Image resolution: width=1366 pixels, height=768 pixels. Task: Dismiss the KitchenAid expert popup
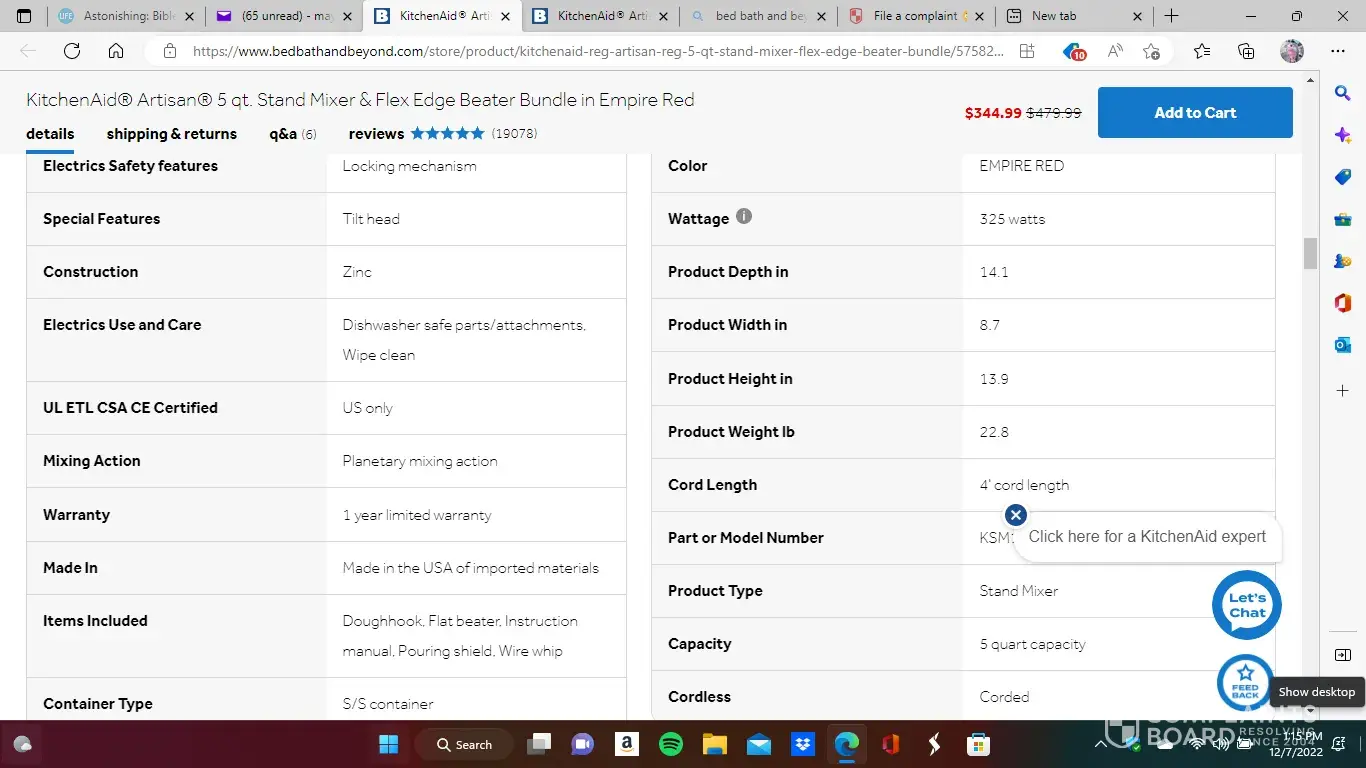click(1016, 515)
